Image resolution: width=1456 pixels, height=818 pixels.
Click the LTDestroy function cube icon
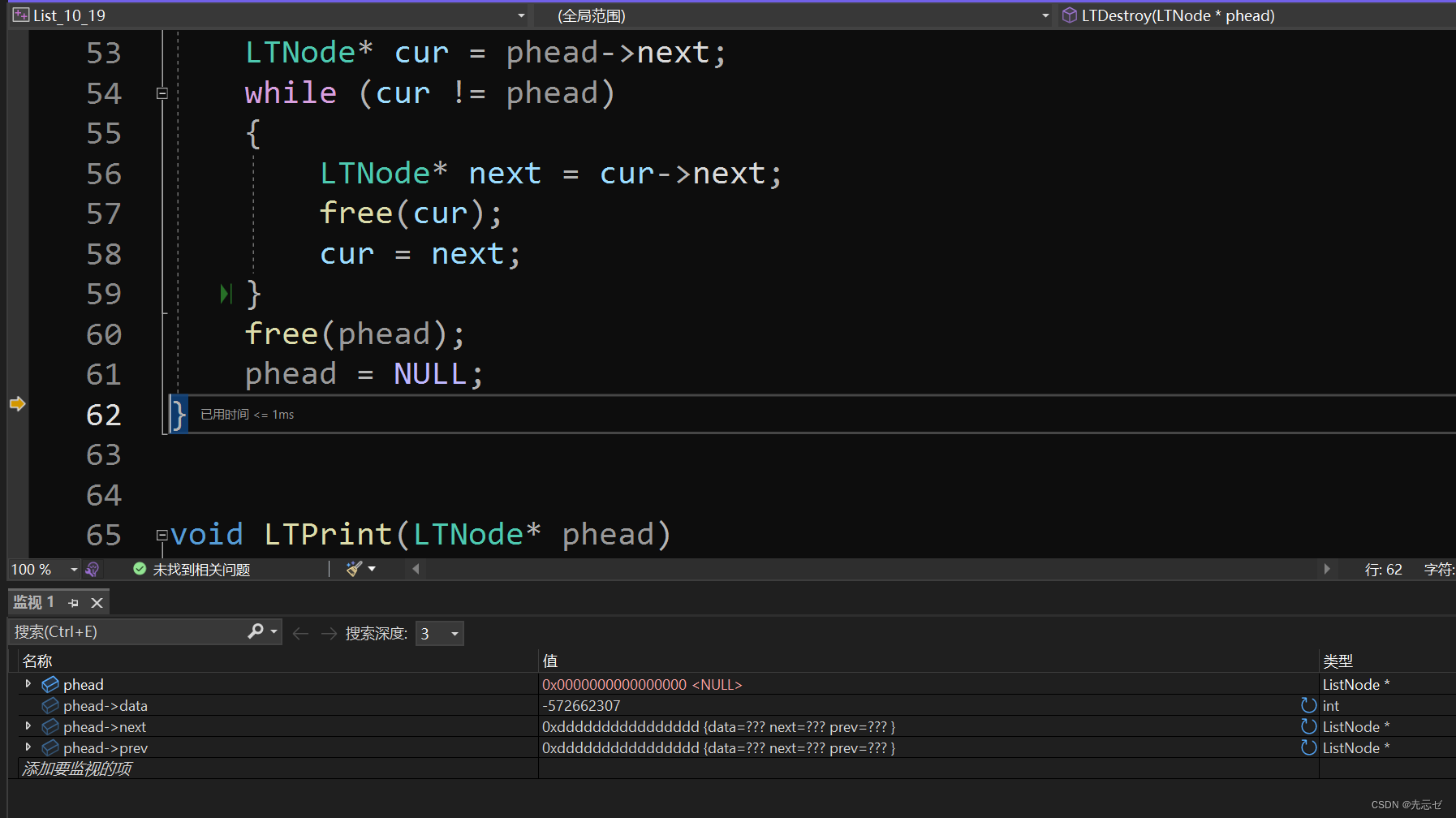click(x=1070, y=15)
